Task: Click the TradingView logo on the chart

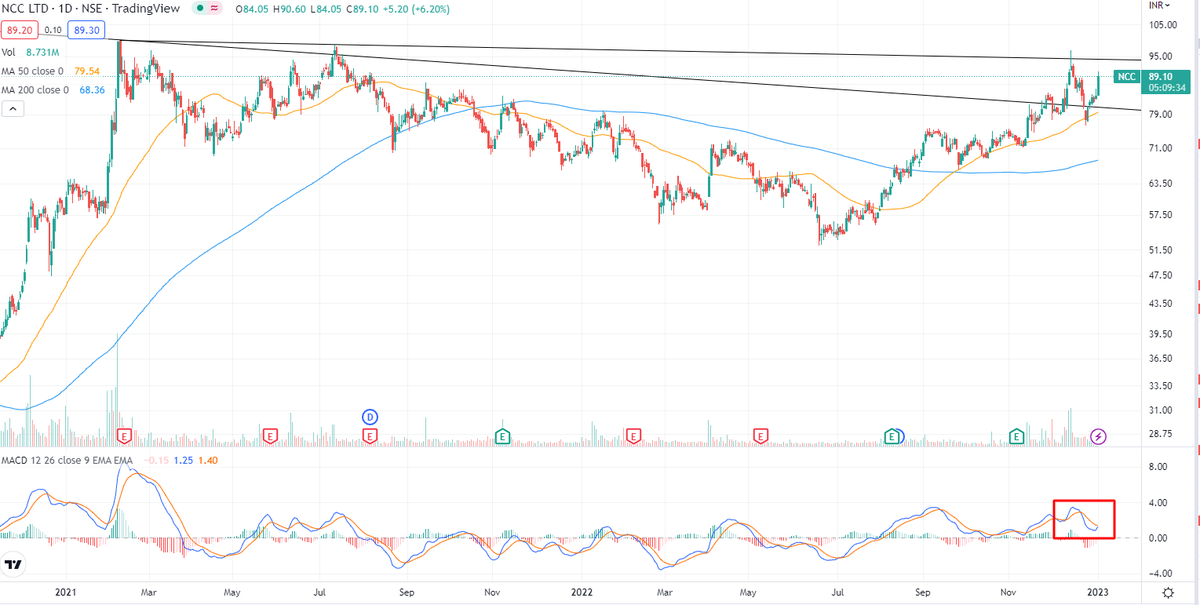Action: [14, 566]
